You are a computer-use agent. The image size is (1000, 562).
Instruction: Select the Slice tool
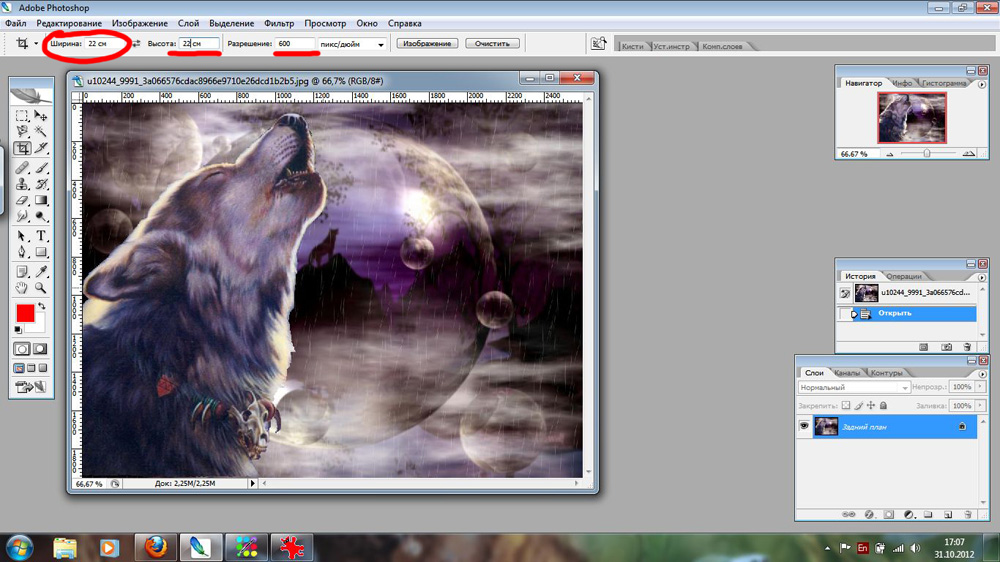41,149
